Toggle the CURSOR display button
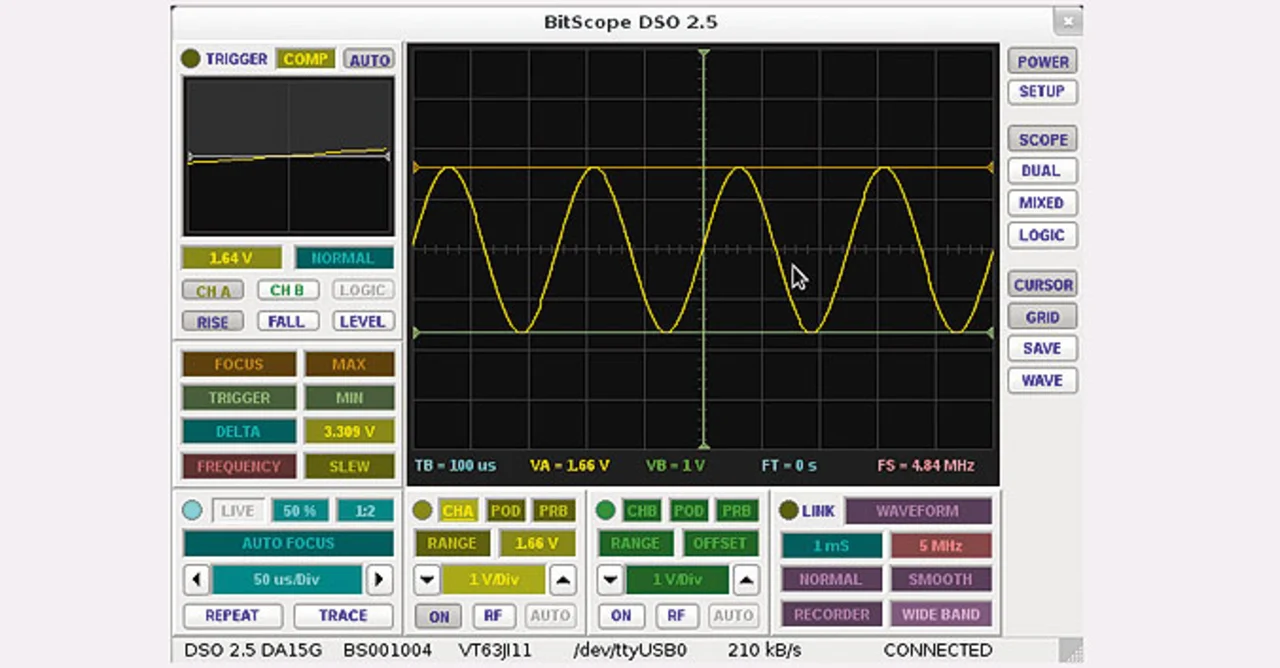This screenshot has height=668, width=1280. [x=1043, y=285]
